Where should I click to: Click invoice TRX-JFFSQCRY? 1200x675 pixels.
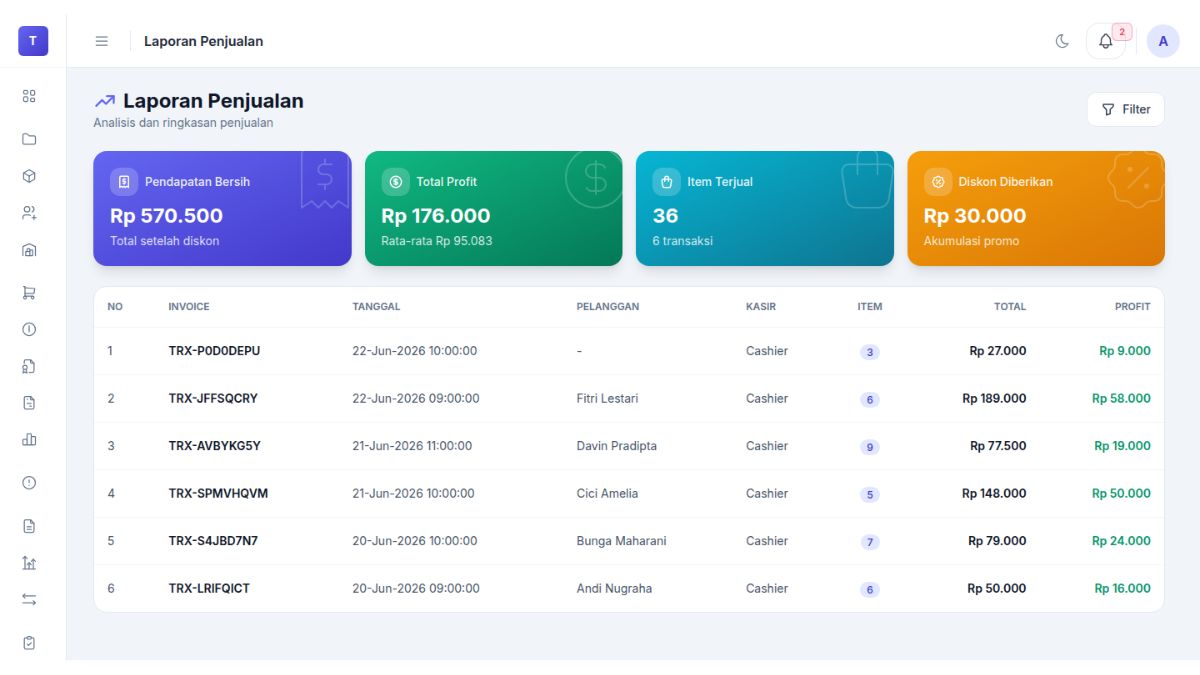click(213, 398)
